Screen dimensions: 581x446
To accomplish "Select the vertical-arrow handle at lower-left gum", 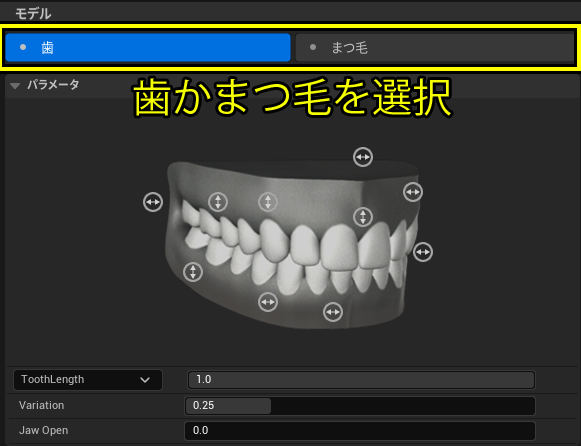I will click(x=193, y=272).
